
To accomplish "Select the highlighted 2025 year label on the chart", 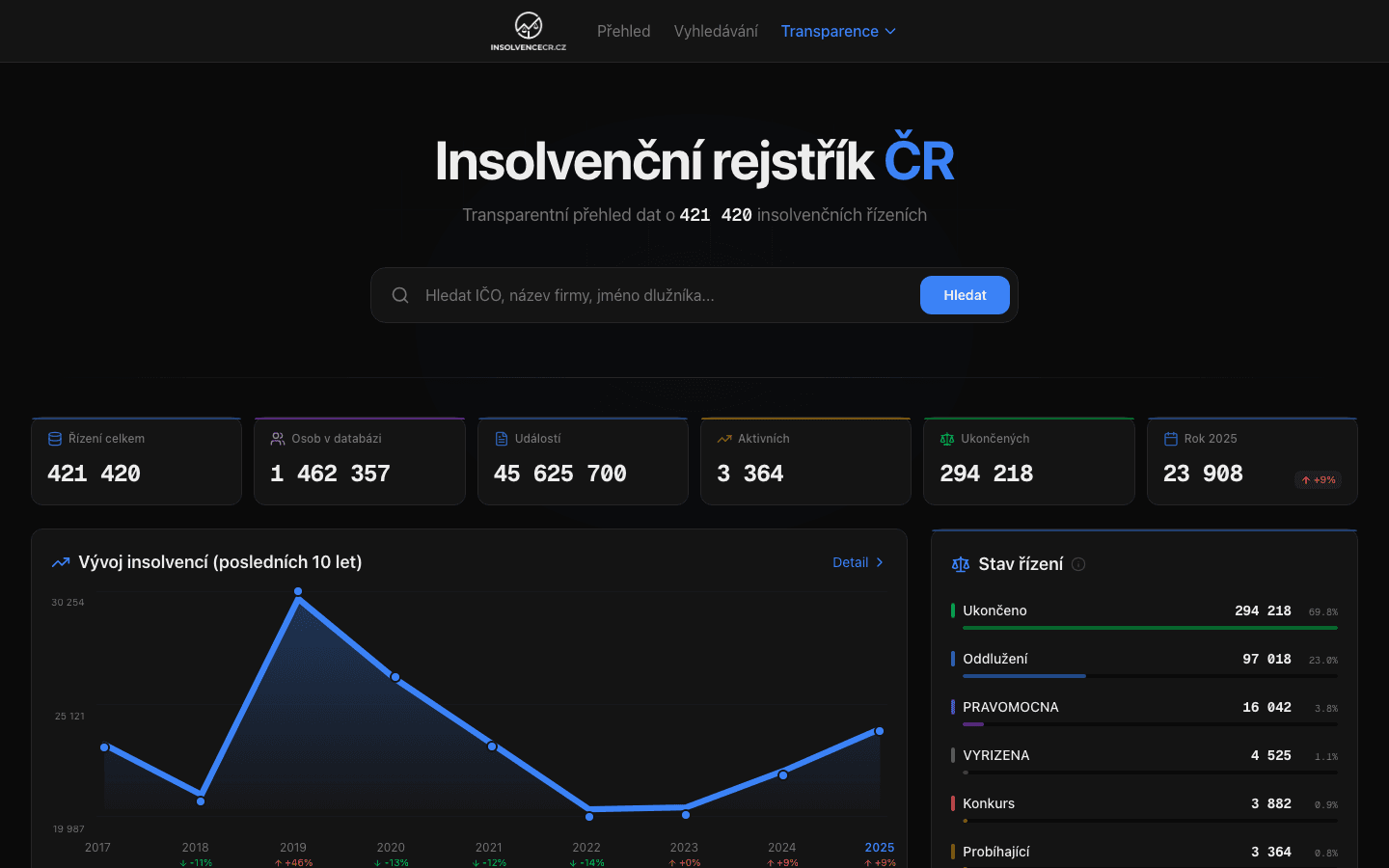I will pyautogui.click(x=880, y=848).
